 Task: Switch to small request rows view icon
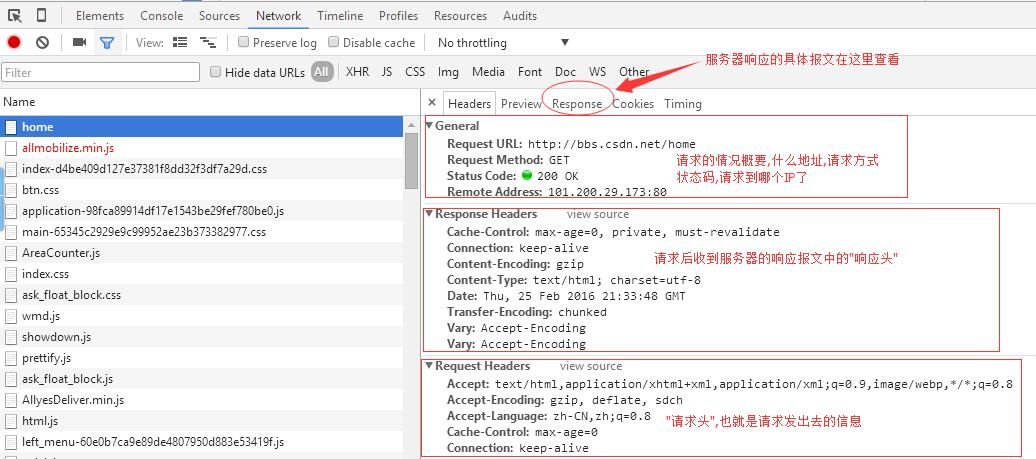pyautogui.click(x=208, y=42)
